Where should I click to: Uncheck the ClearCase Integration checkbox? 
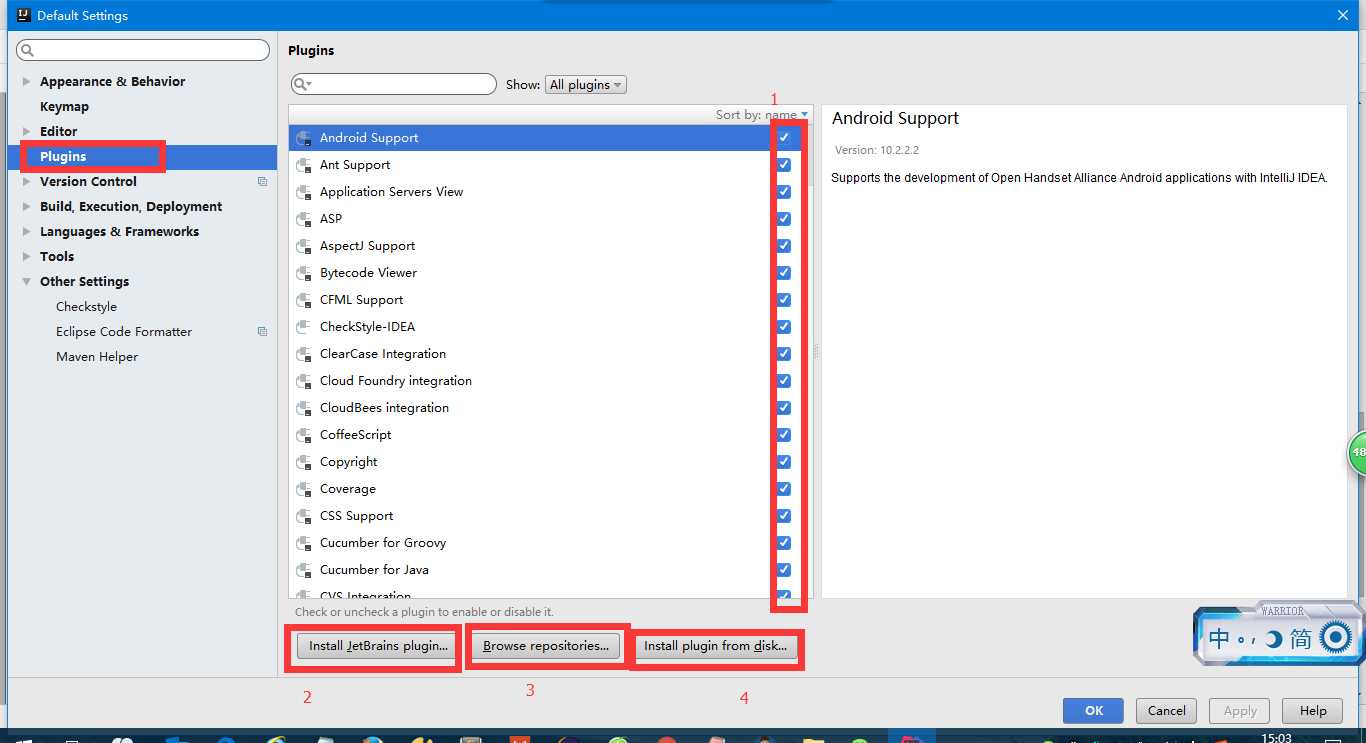784,354
